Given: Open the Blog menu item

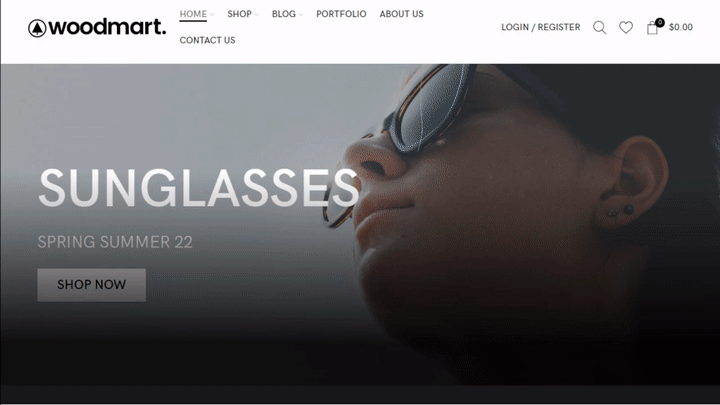Looking at the screenshot, I should (284, 14).
